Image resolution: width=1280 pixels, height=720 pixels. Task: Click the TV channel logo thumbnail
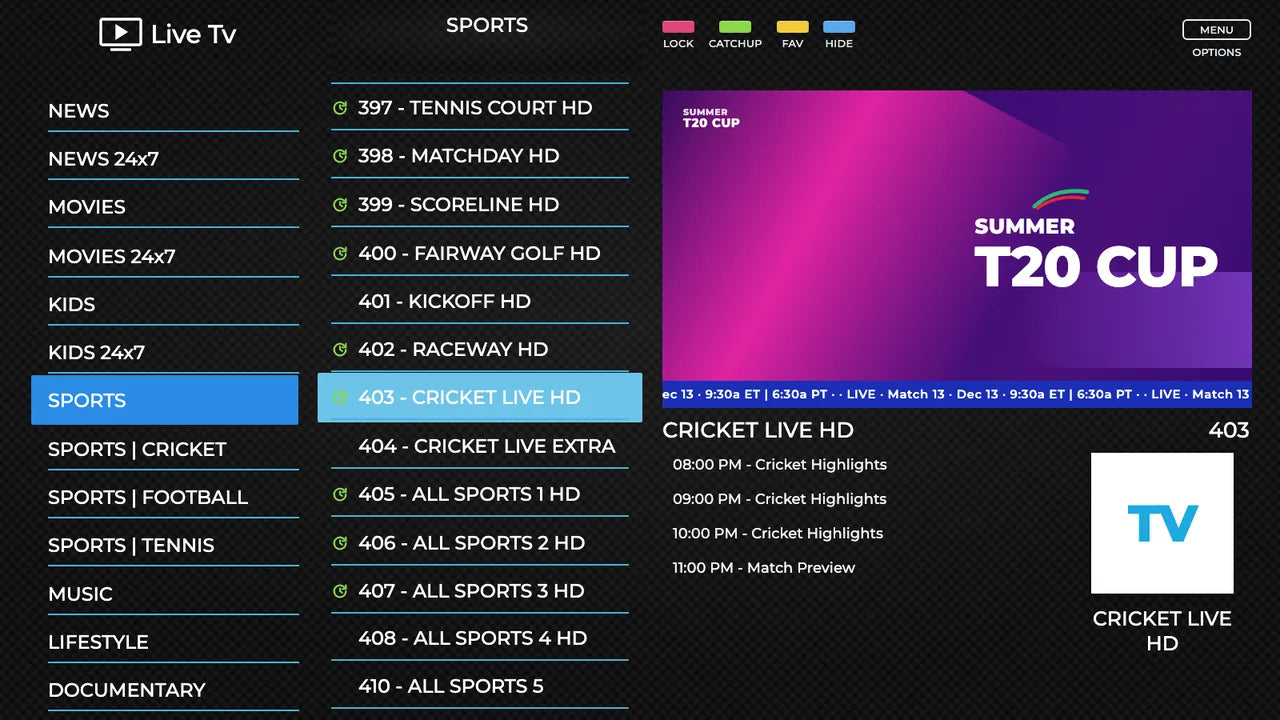(1162, 523)
